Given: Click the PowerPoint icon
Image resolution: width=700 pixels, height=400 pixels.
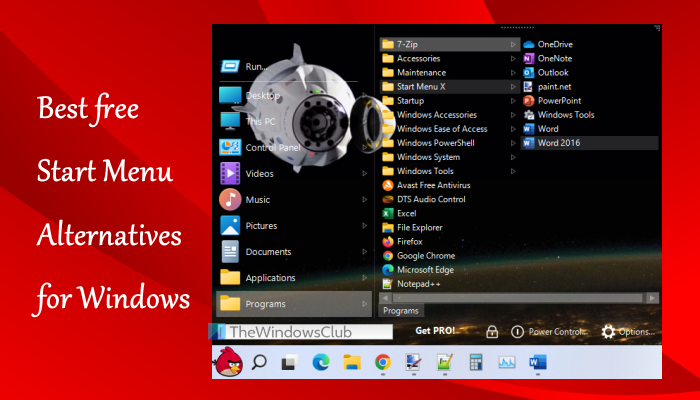Looking at the screenshot, I should tap(529, 101).
